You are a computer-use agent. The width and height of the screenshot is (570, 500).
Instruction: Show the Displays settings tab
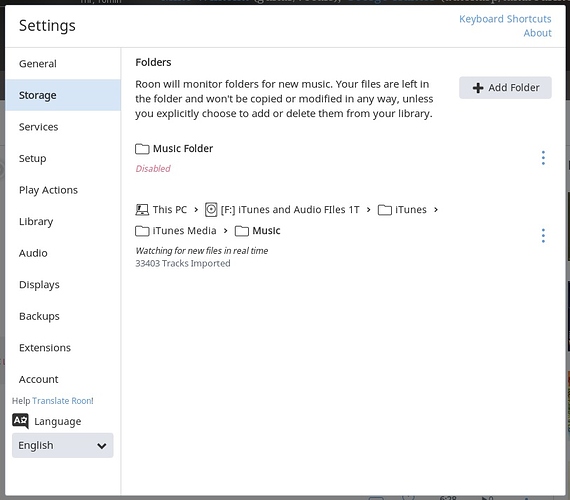click(63, 285)
